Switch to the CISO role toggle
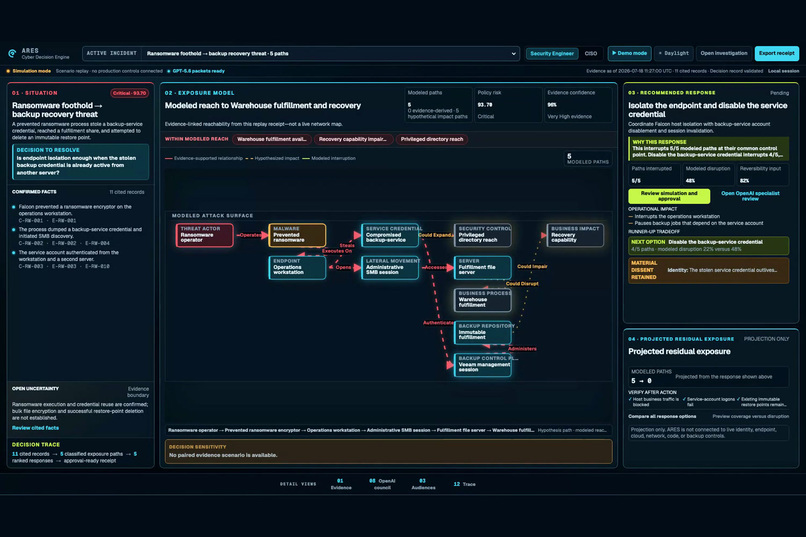This screenshot has width=806, height=537. [591, 53]
